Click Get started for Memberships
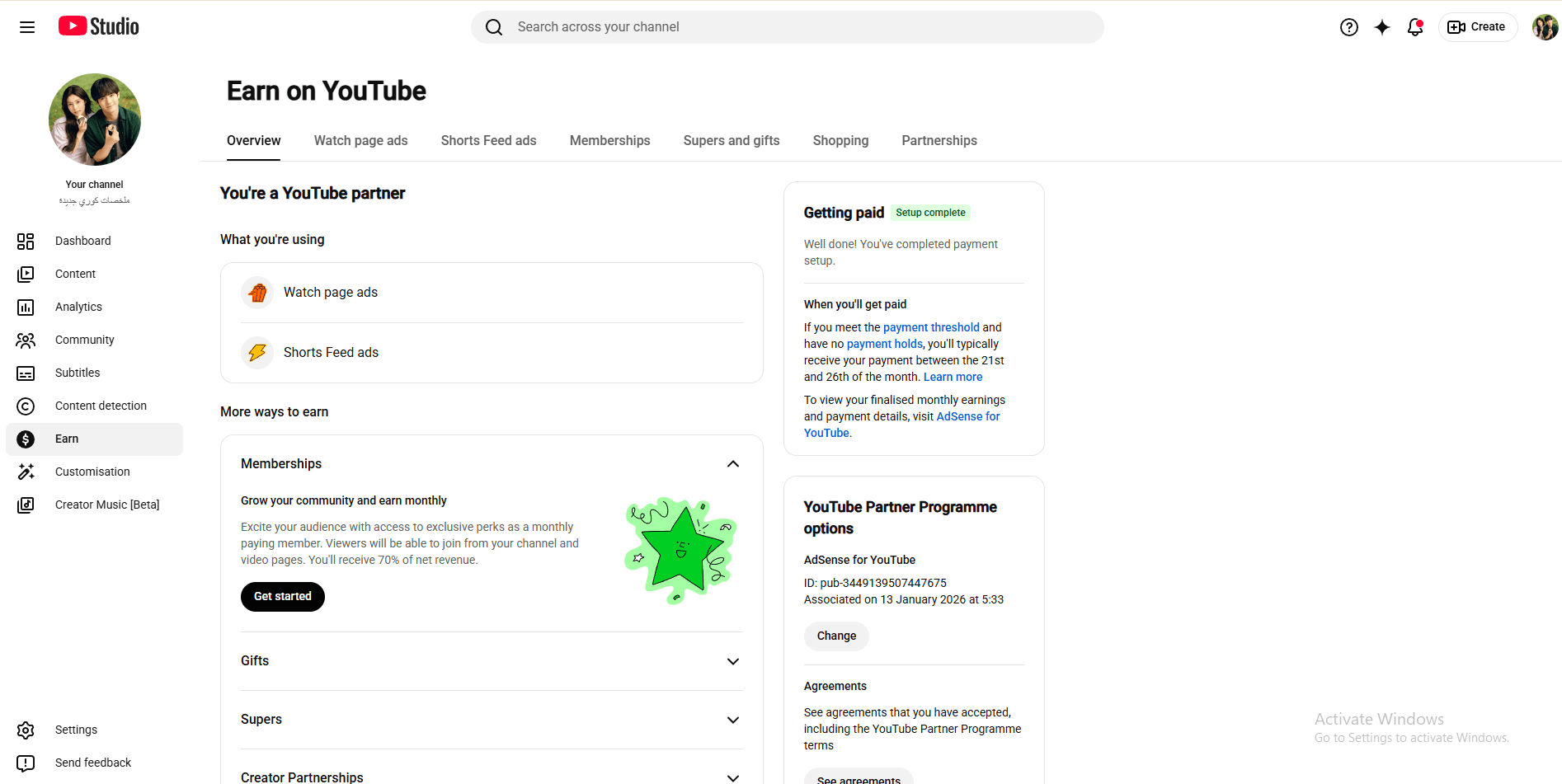The width and height of the screenshot is (1562, 784). (283, 597)
